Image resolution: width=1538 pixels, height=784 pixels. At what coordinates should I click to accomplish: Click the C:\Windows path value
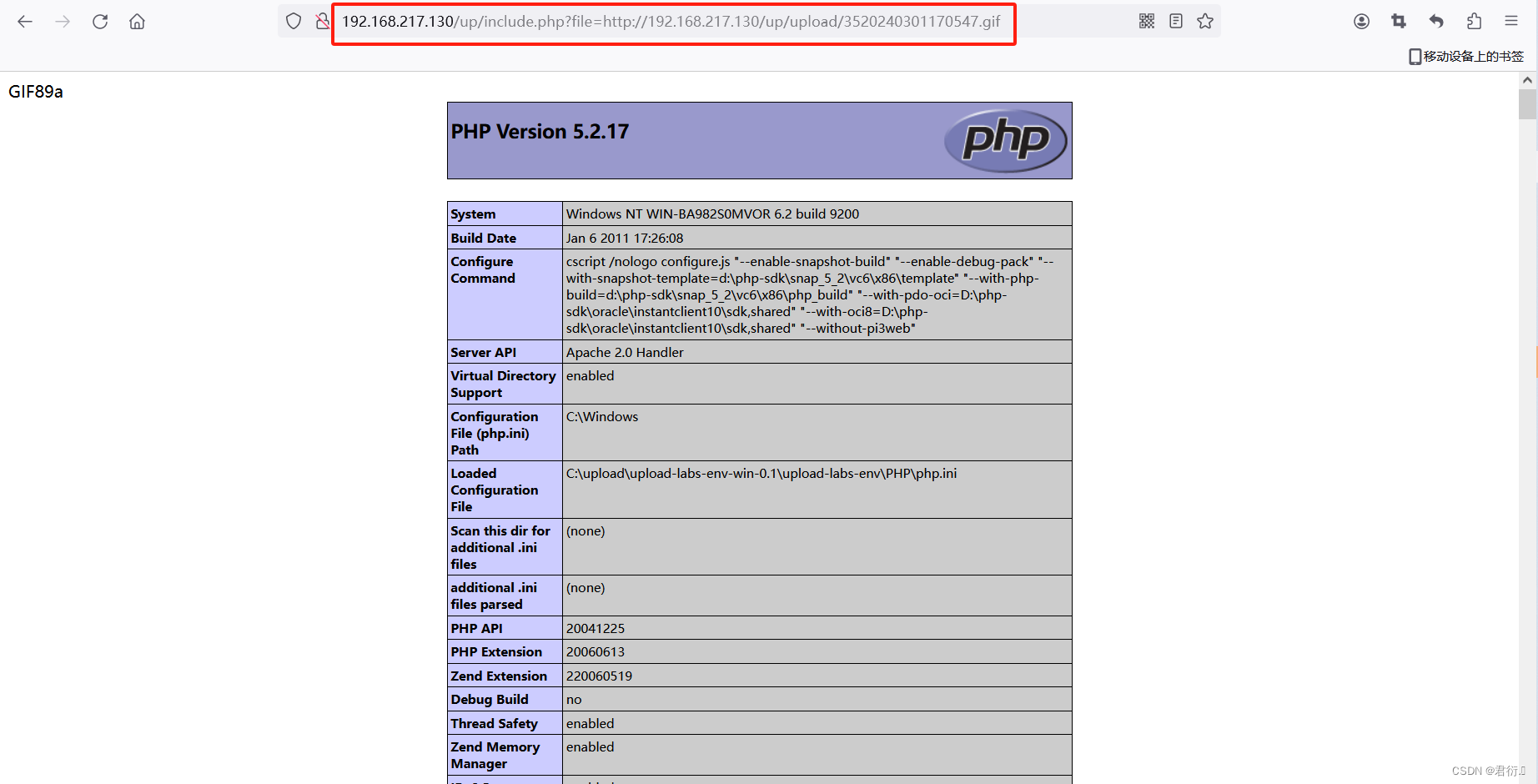pyautogui.click(x=602, y=417)
